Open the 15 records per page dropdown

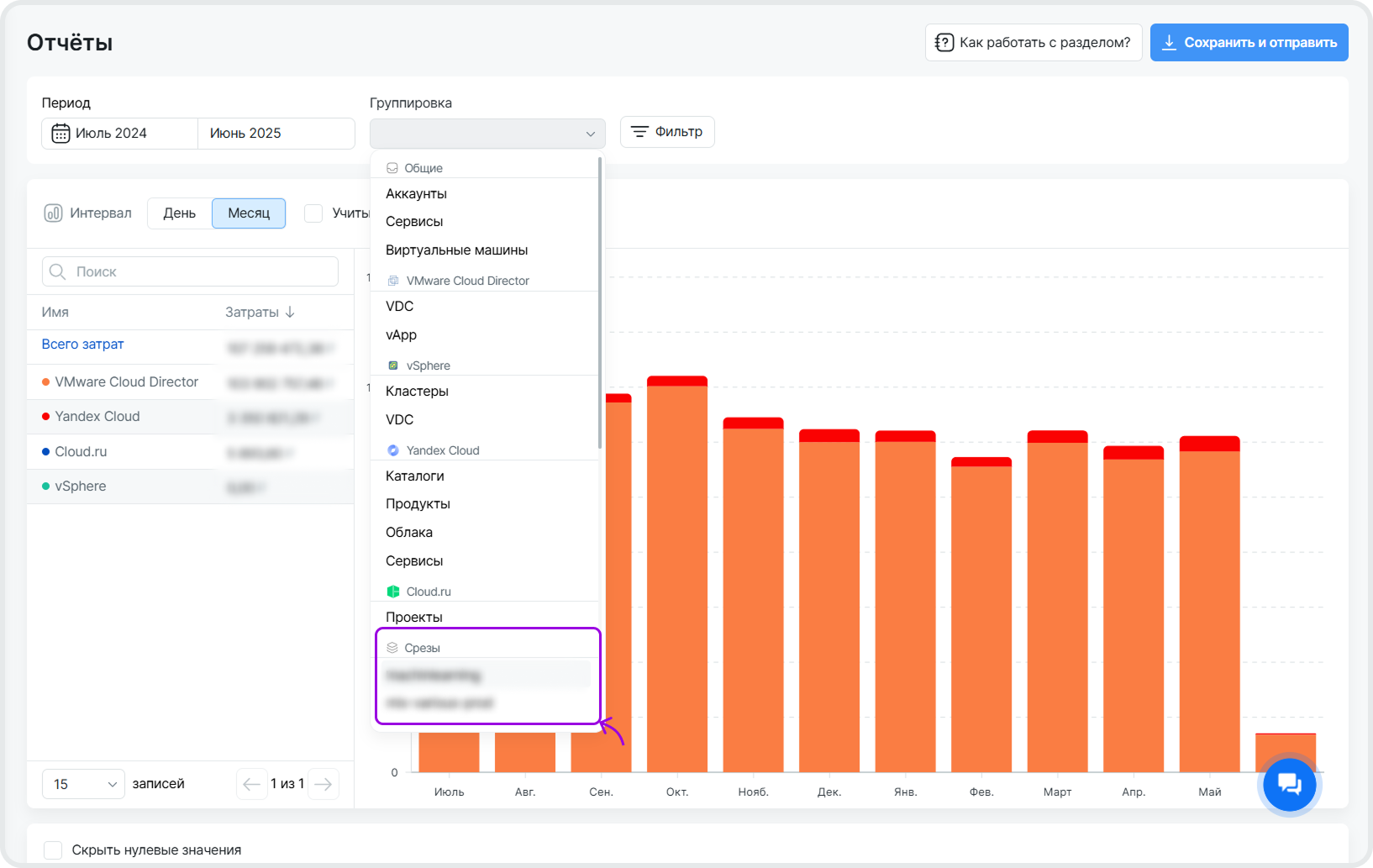83,784
